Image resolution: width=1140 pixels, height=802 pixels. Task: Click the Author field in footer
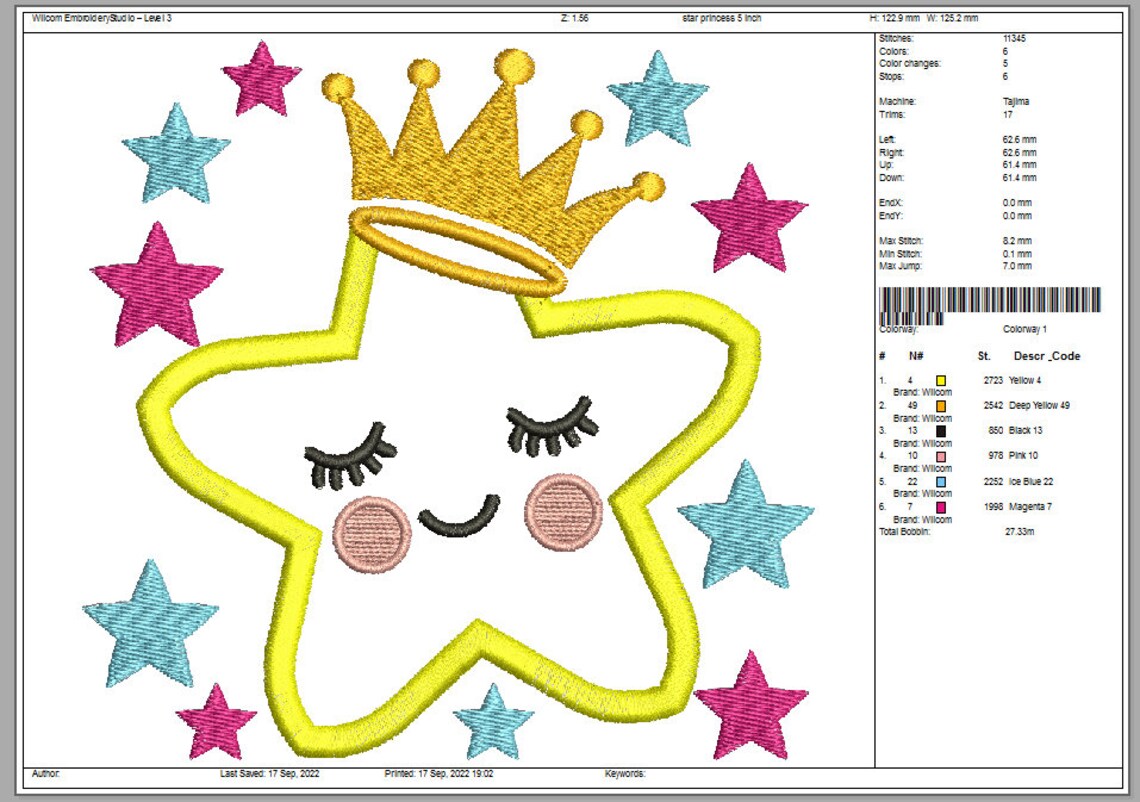(x=45, y=773)
